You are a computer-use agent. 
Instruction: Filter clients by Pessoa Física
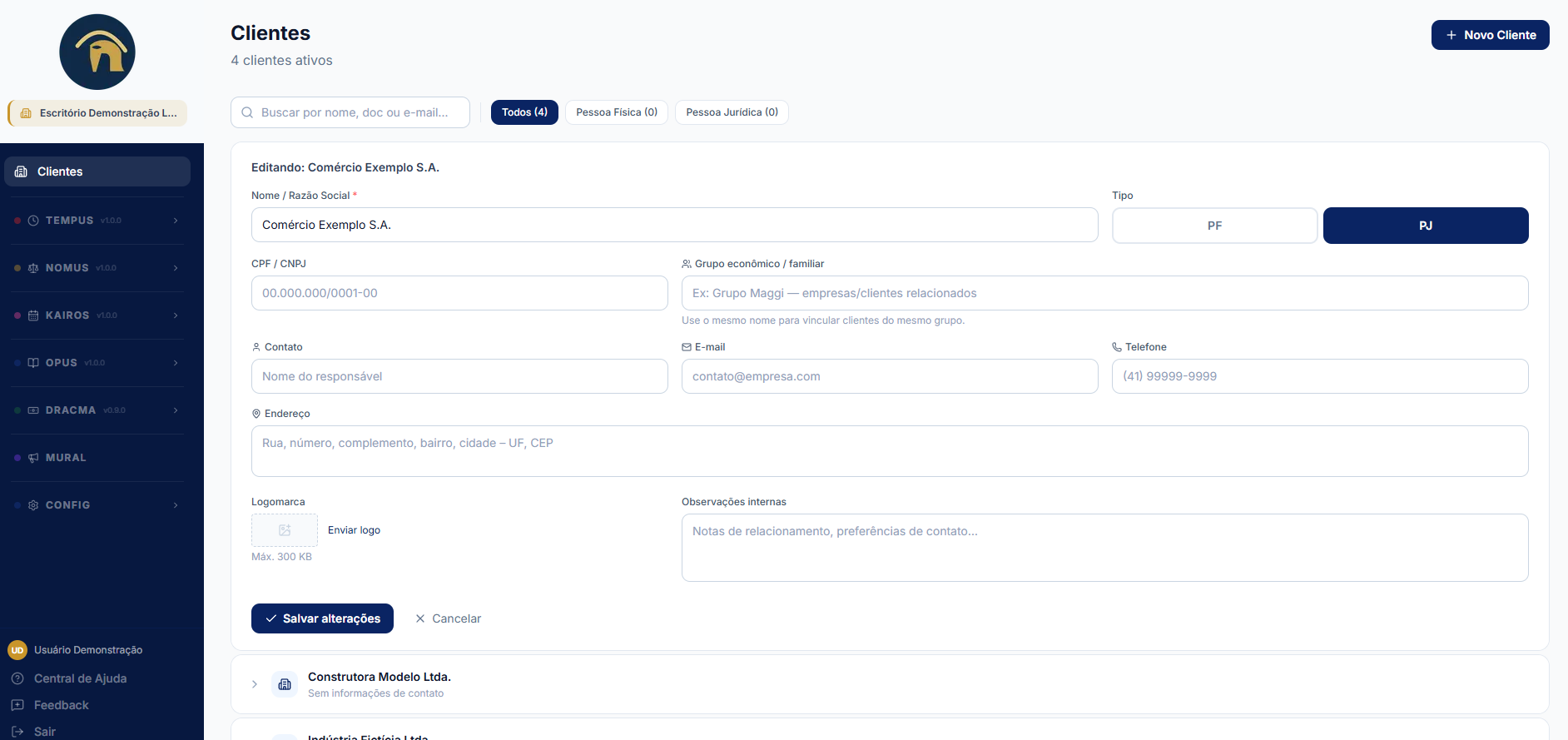[x=617, y=112]
